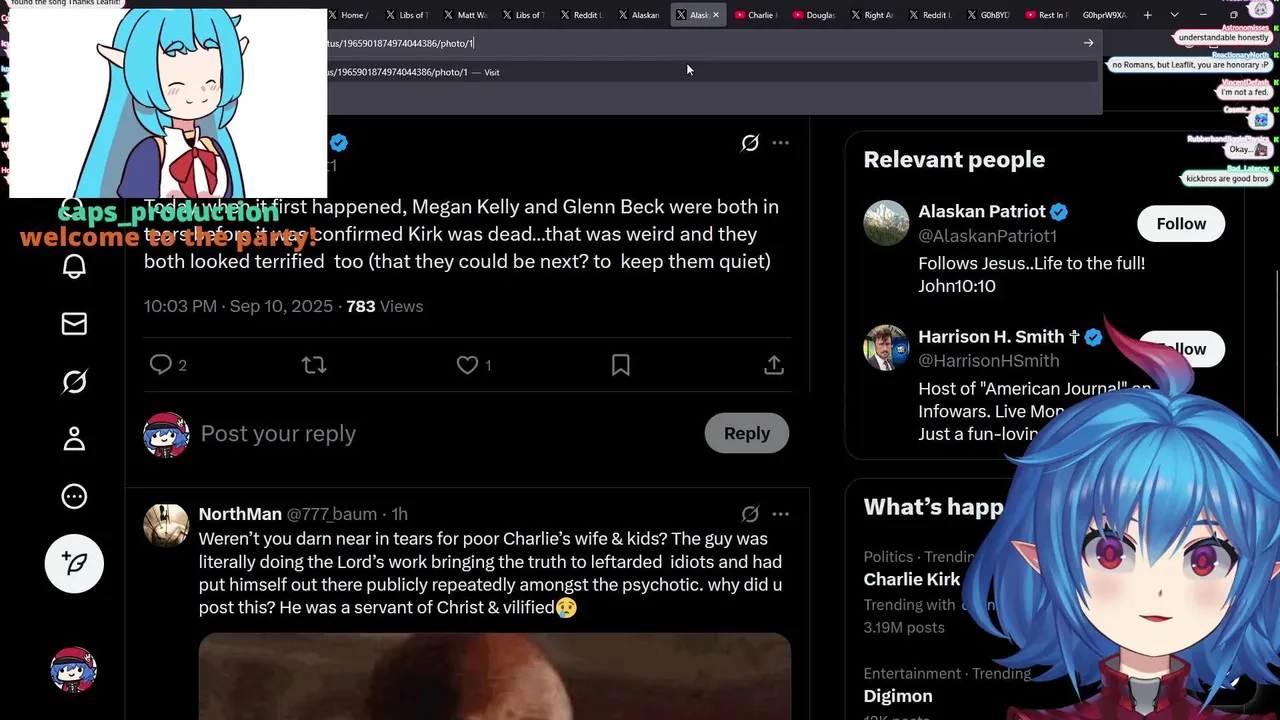
Task: Open the Digimon trending topic
Action: pos(897,696)
